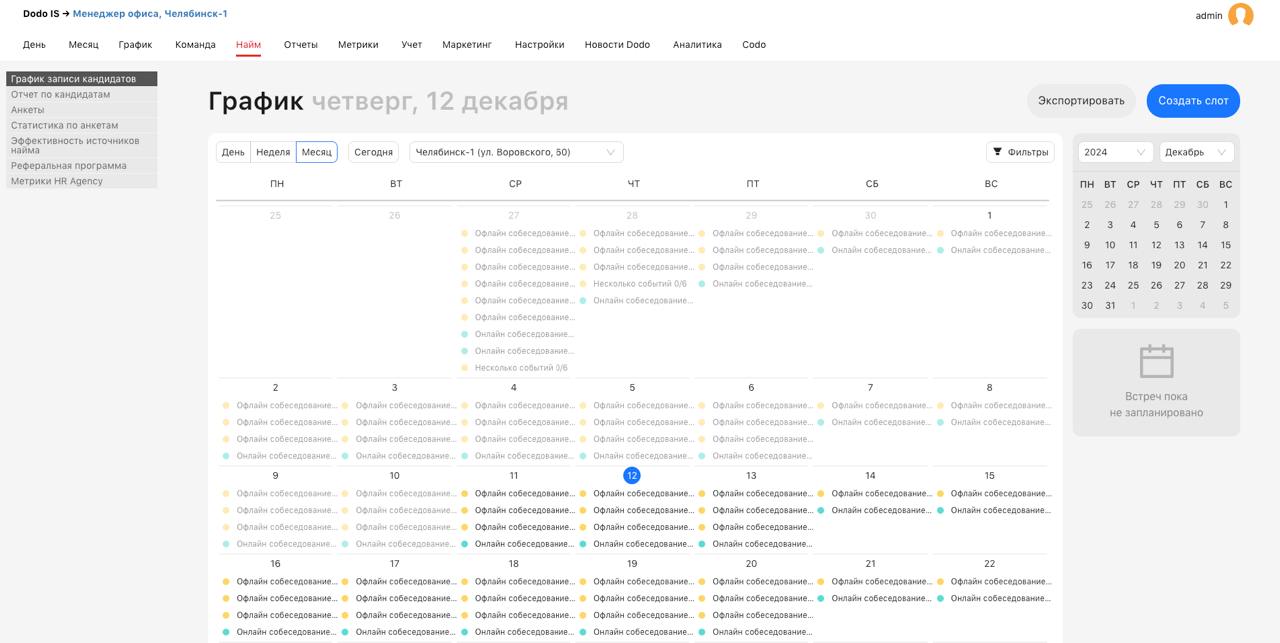Viewport: 1280px width, 643px height.
Task: Click the calendar icon in empty meetings panel
Action: point(1156,361)
